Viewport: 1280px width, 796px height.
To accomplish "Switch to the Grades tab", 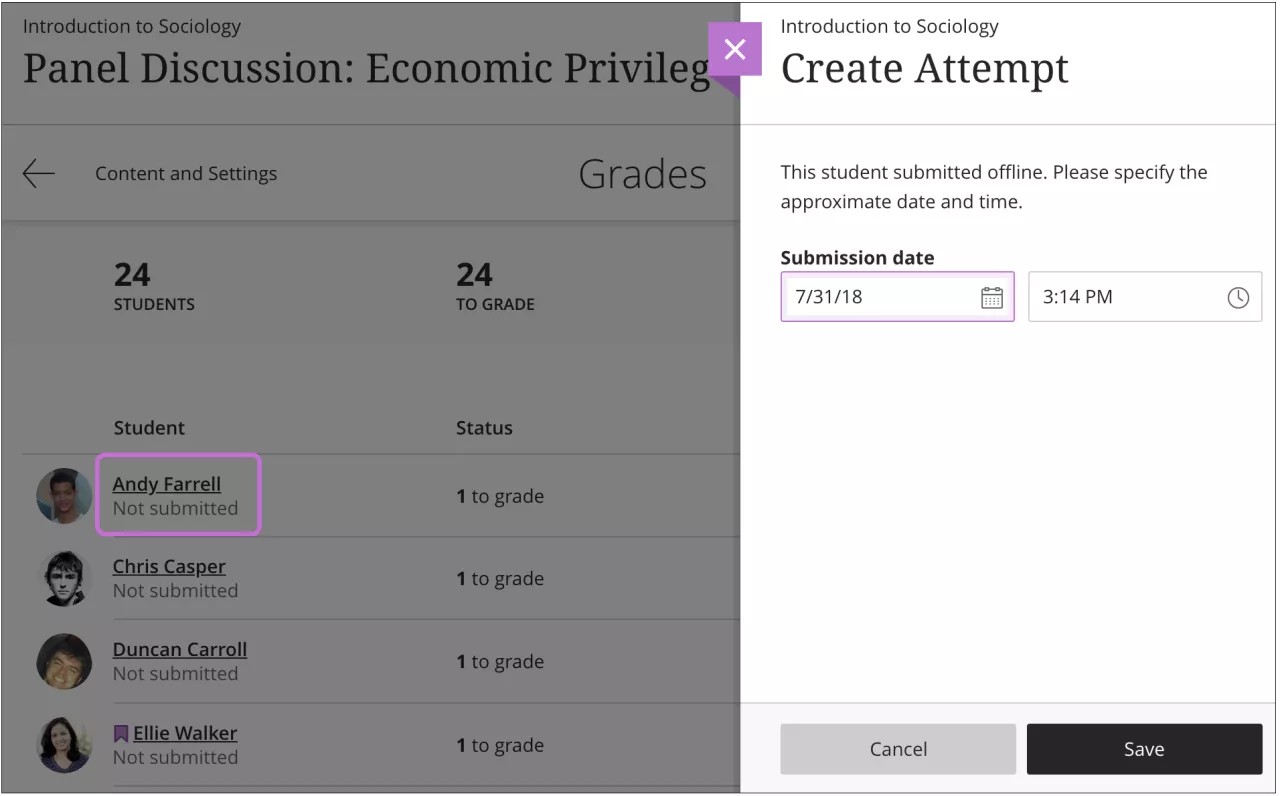I will (x=642, y=173).
